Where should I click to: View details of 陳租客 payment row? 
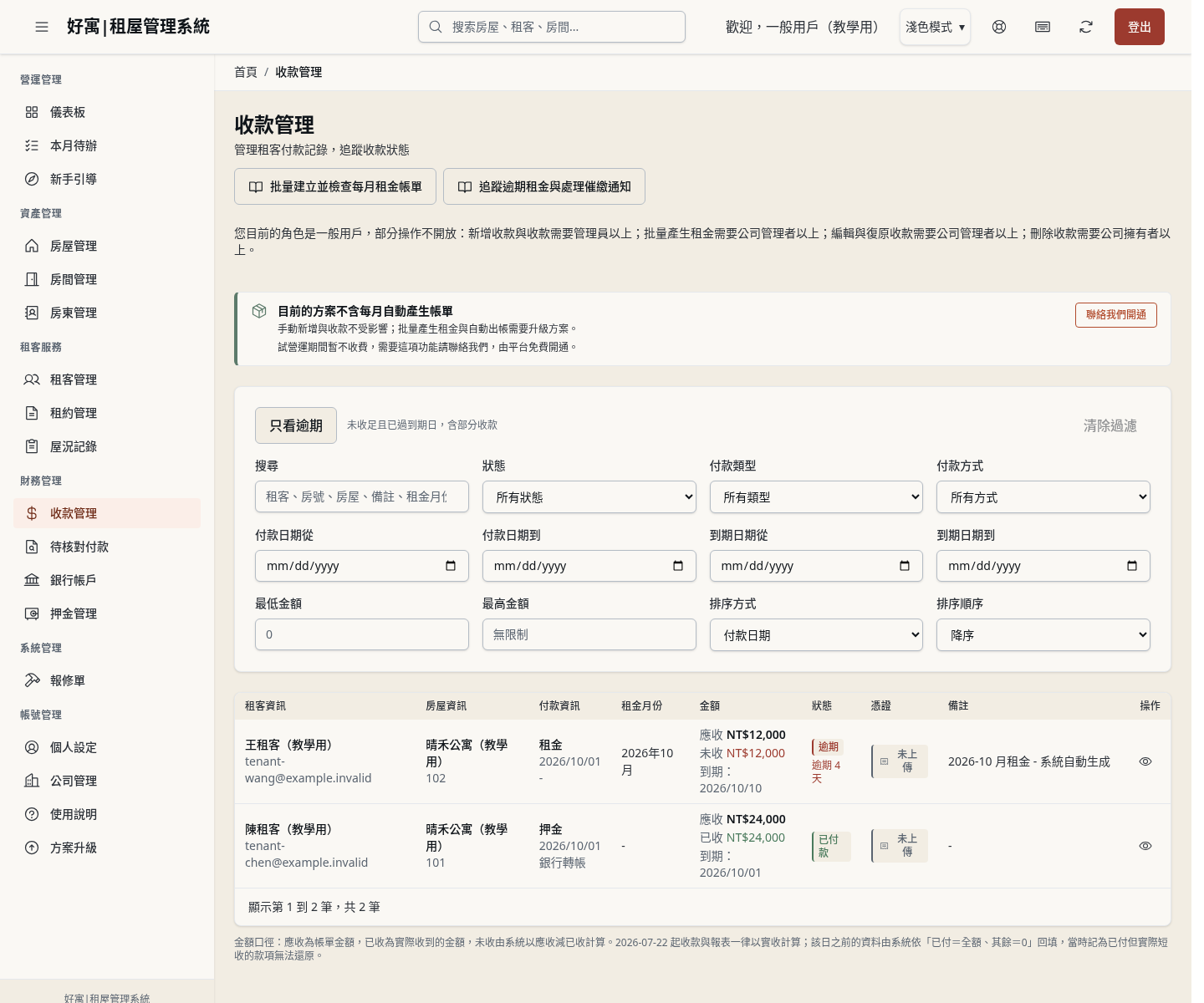(x=1145, y=846)
